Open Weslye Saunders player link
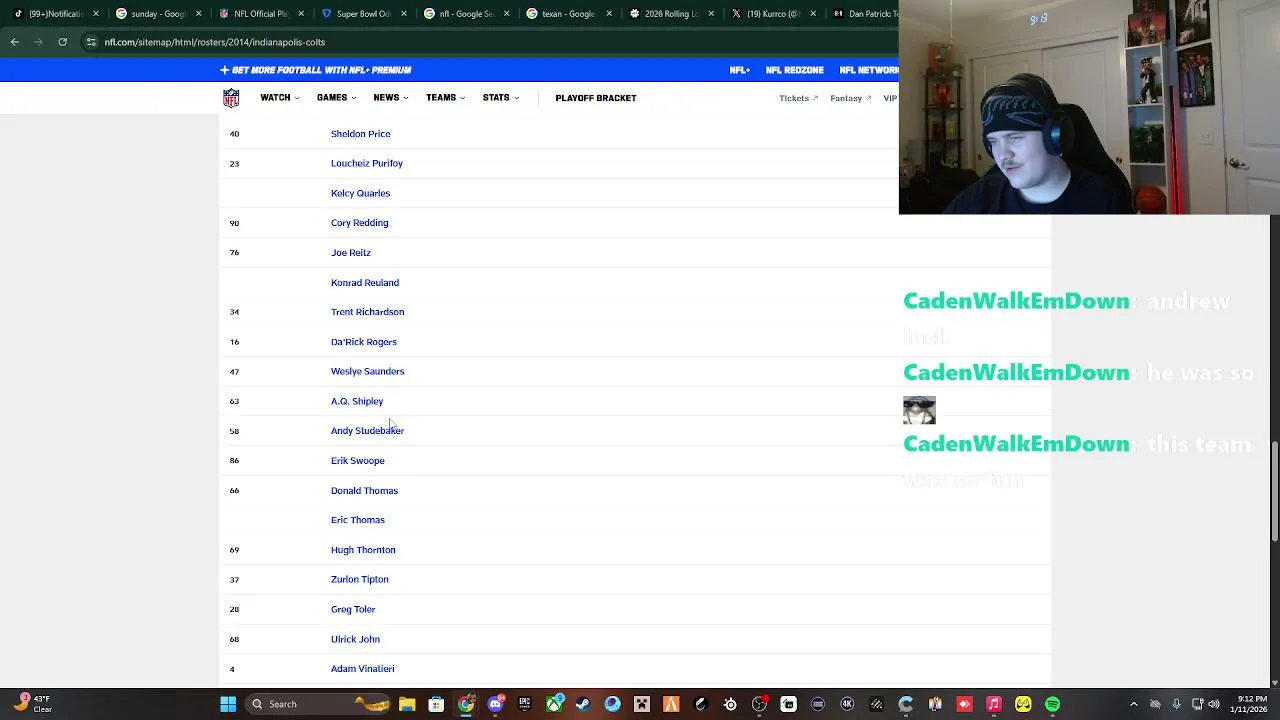Viewport: 1280px width, 720px height. tap(367, 371)
